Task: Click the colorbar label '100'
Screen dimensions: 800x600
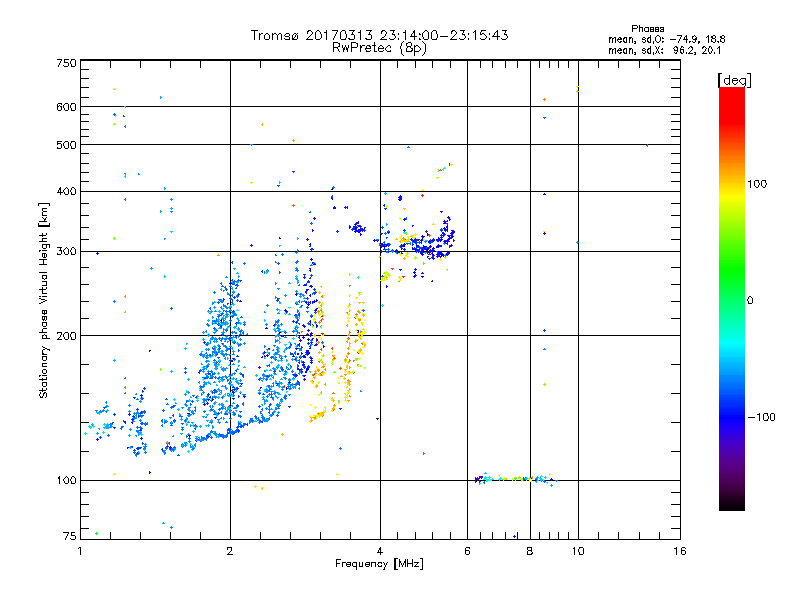Action: click(757, 184)
